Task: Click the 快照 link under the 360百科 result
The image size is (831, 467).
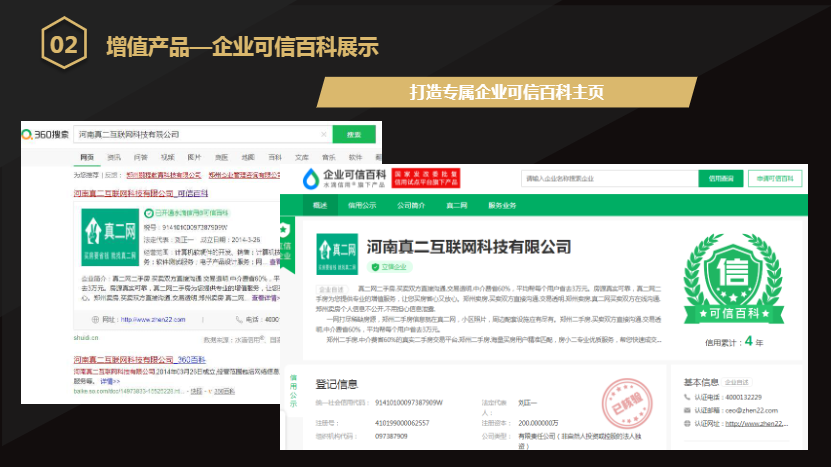Action: [196, 392]
